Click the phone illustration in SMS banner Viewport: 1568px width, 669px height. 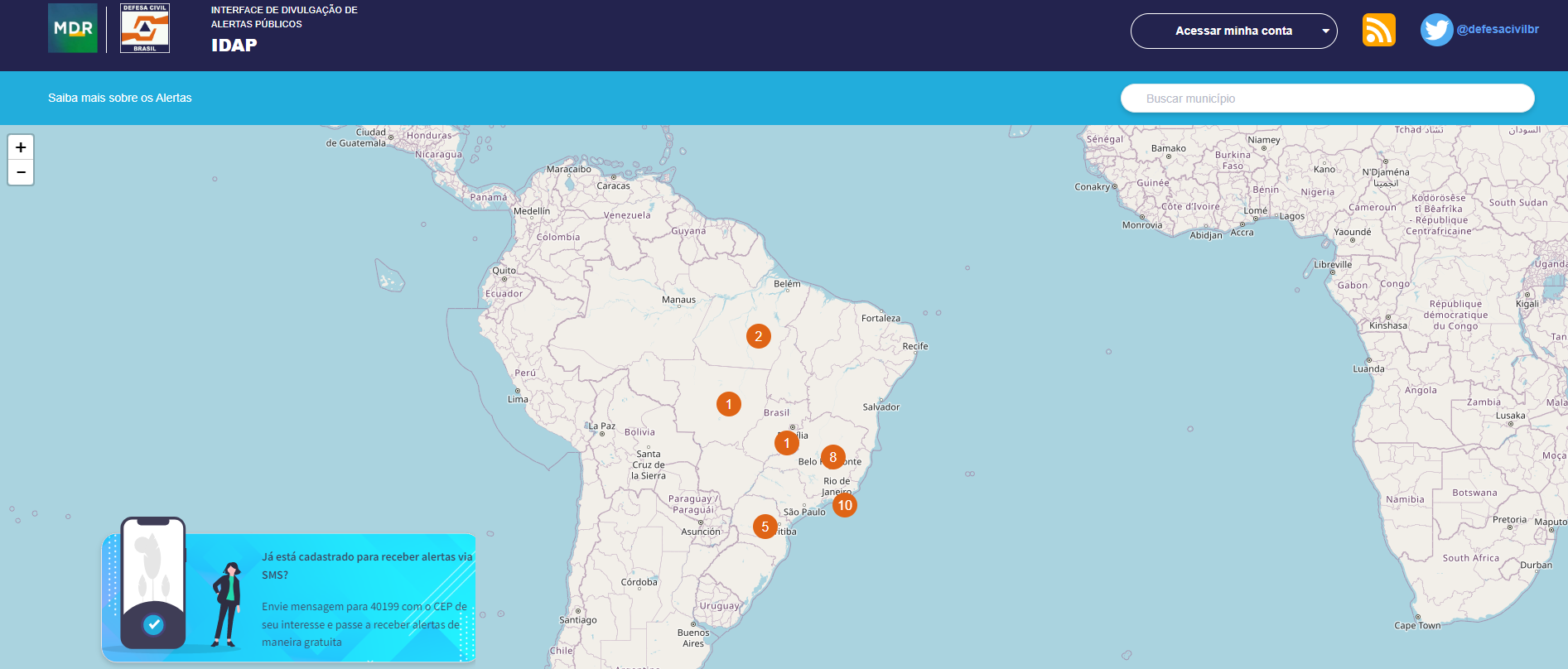click(153, 583)
